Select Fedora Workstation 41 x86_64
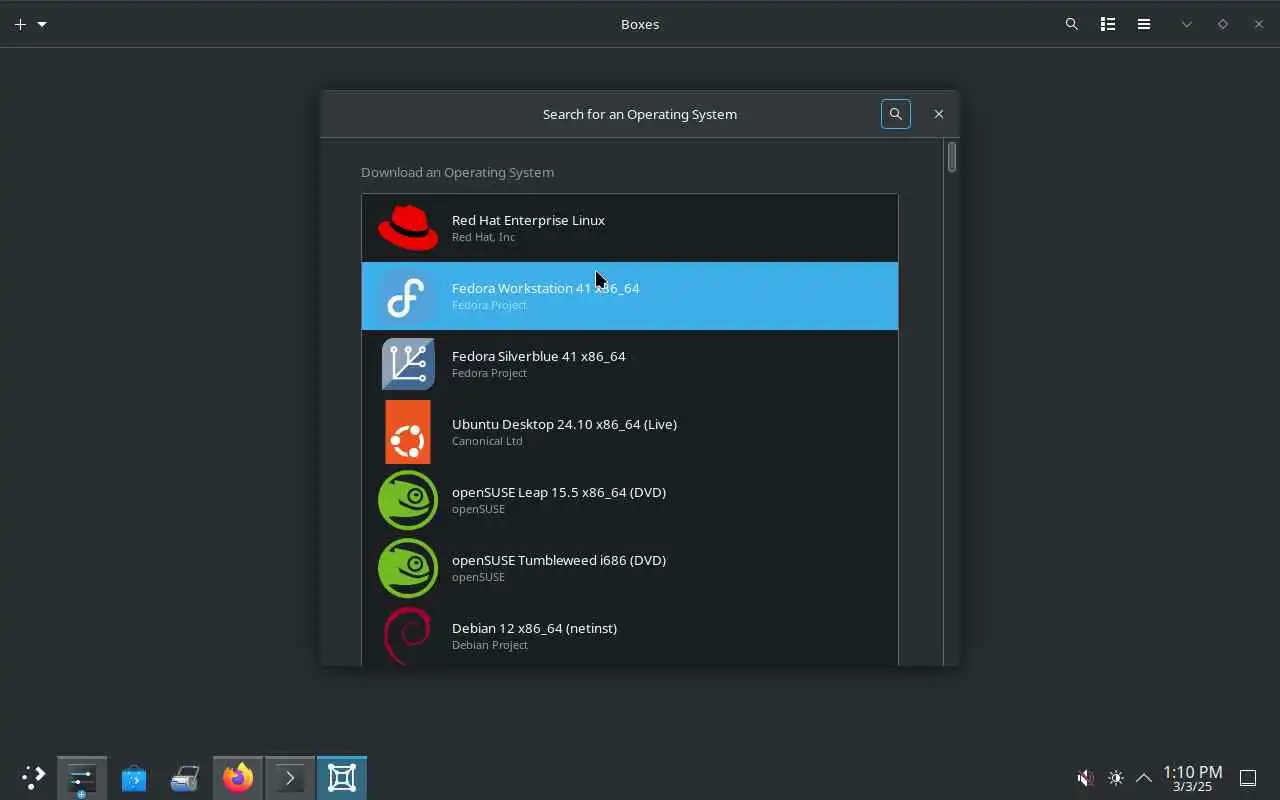 click(630, 296)
